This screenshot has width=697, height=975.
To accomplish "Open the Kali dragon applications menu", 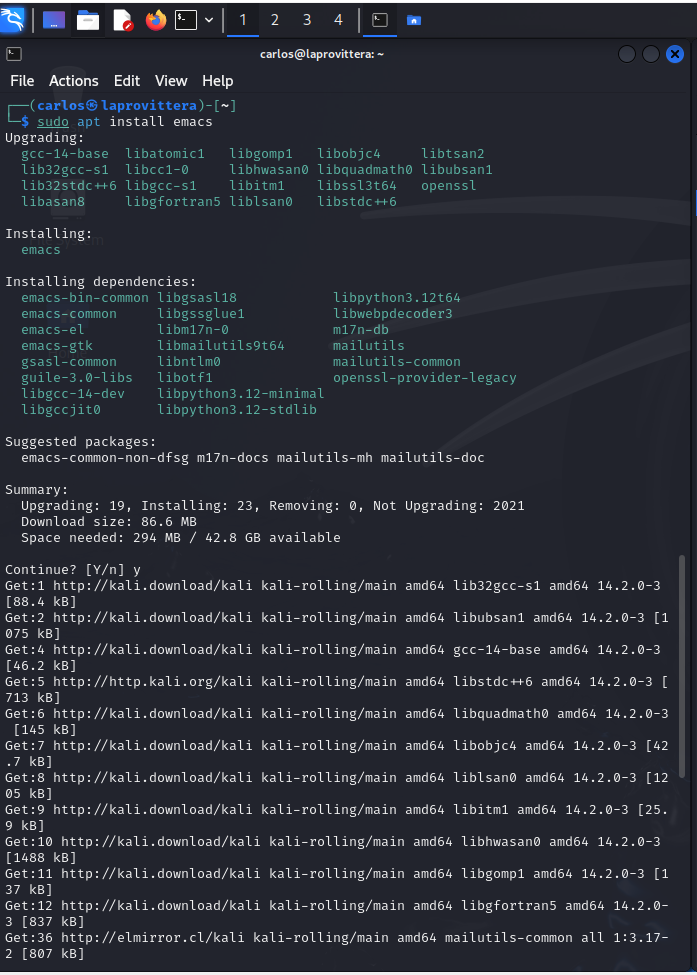I will click(12, 20).
